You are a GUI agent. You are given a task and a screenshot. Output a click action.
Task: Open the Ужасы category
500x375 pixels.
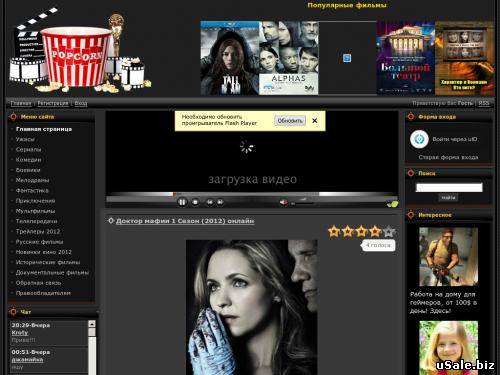tap(25, 139)
